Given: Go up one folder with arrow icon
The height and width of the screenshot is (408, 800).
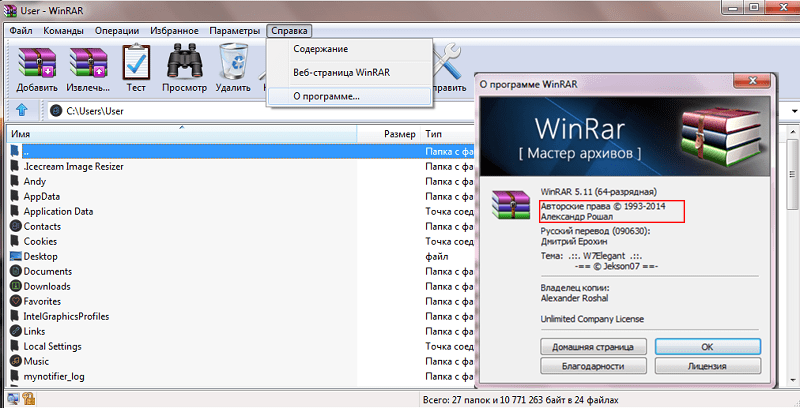Looking at the screenshot, I should pos(22,110).
